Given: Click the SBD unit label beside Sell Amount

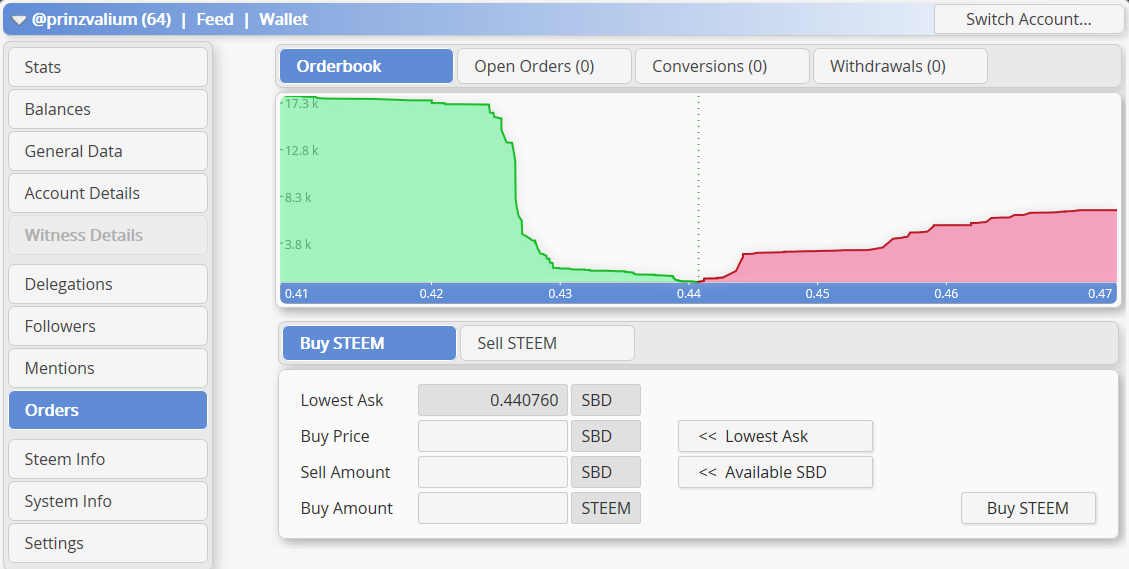Looking at the screenshot, I should (x=606, y=472).
